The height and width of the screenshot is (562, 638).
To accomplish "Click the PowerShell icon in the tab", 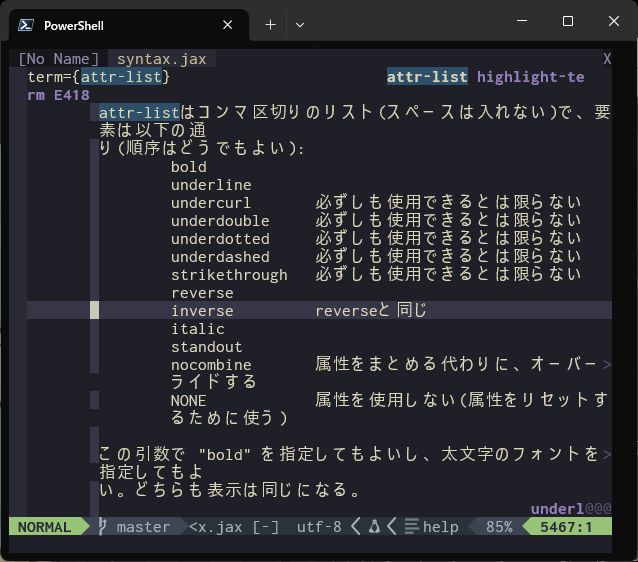I will 27,25.
